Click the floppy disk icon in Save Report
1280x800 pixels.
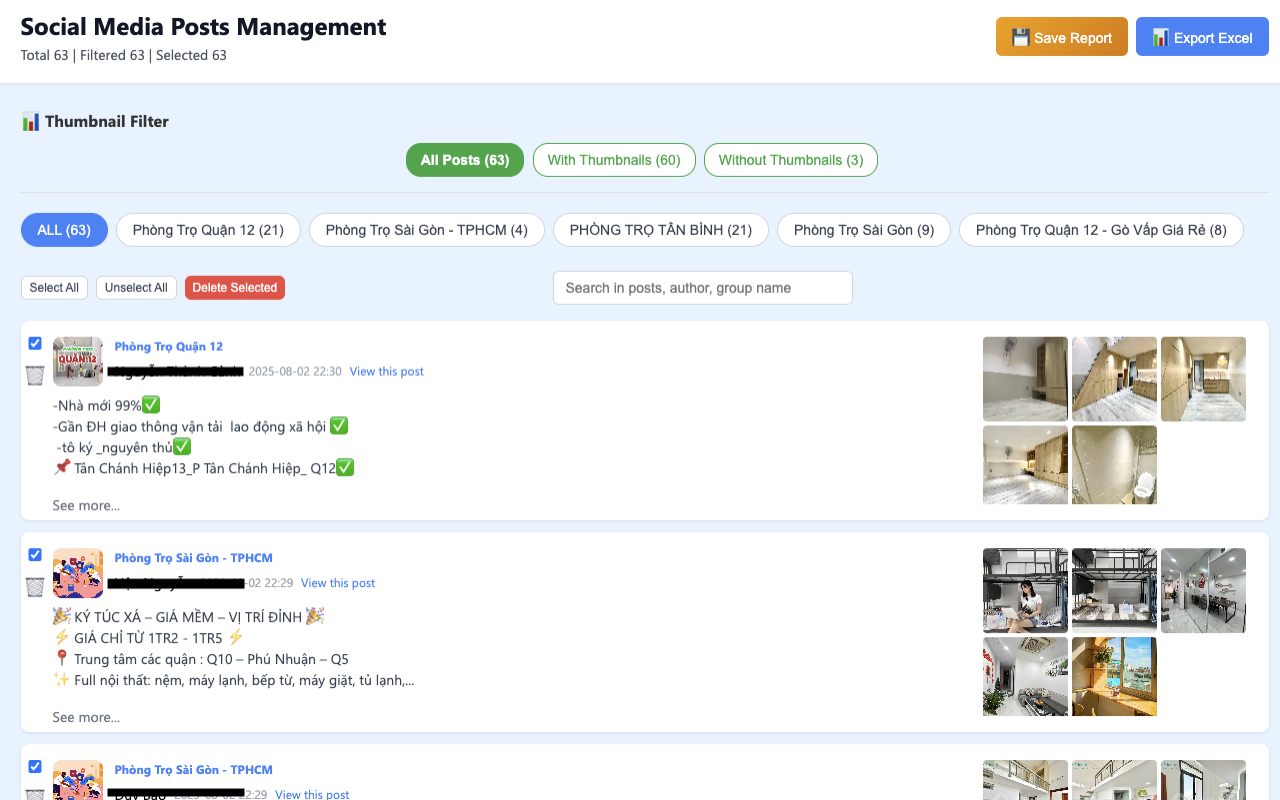pyautogui.click(x=1020, y=36)
